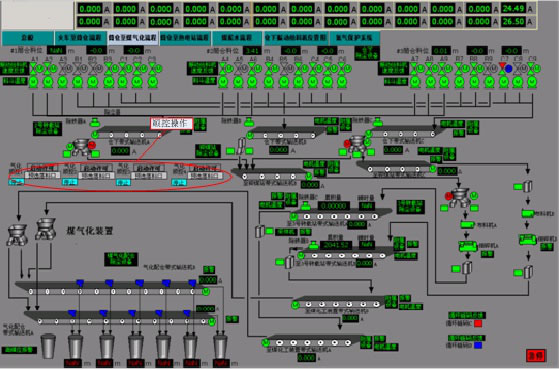Click the first sequence group start button
This screenshot has width=559, height=370.
[42, 168]
